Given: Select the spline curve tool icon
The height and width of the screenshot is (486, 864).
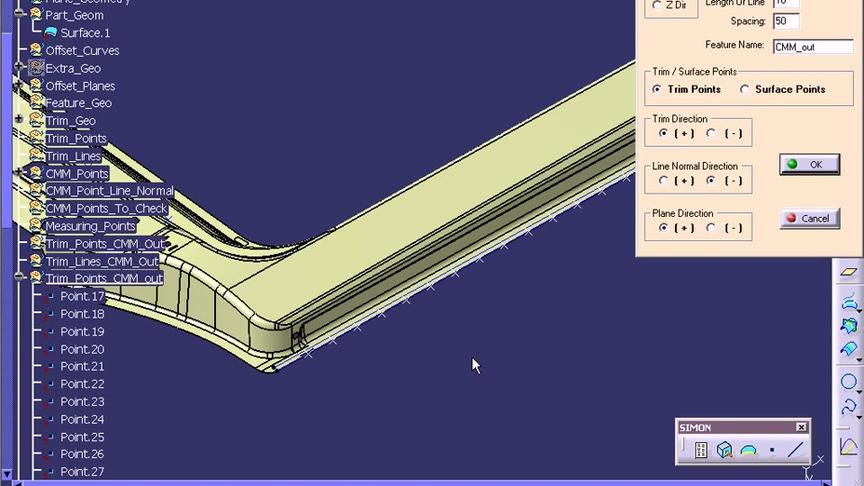Looking at the screenshot, I should point(849,407).
